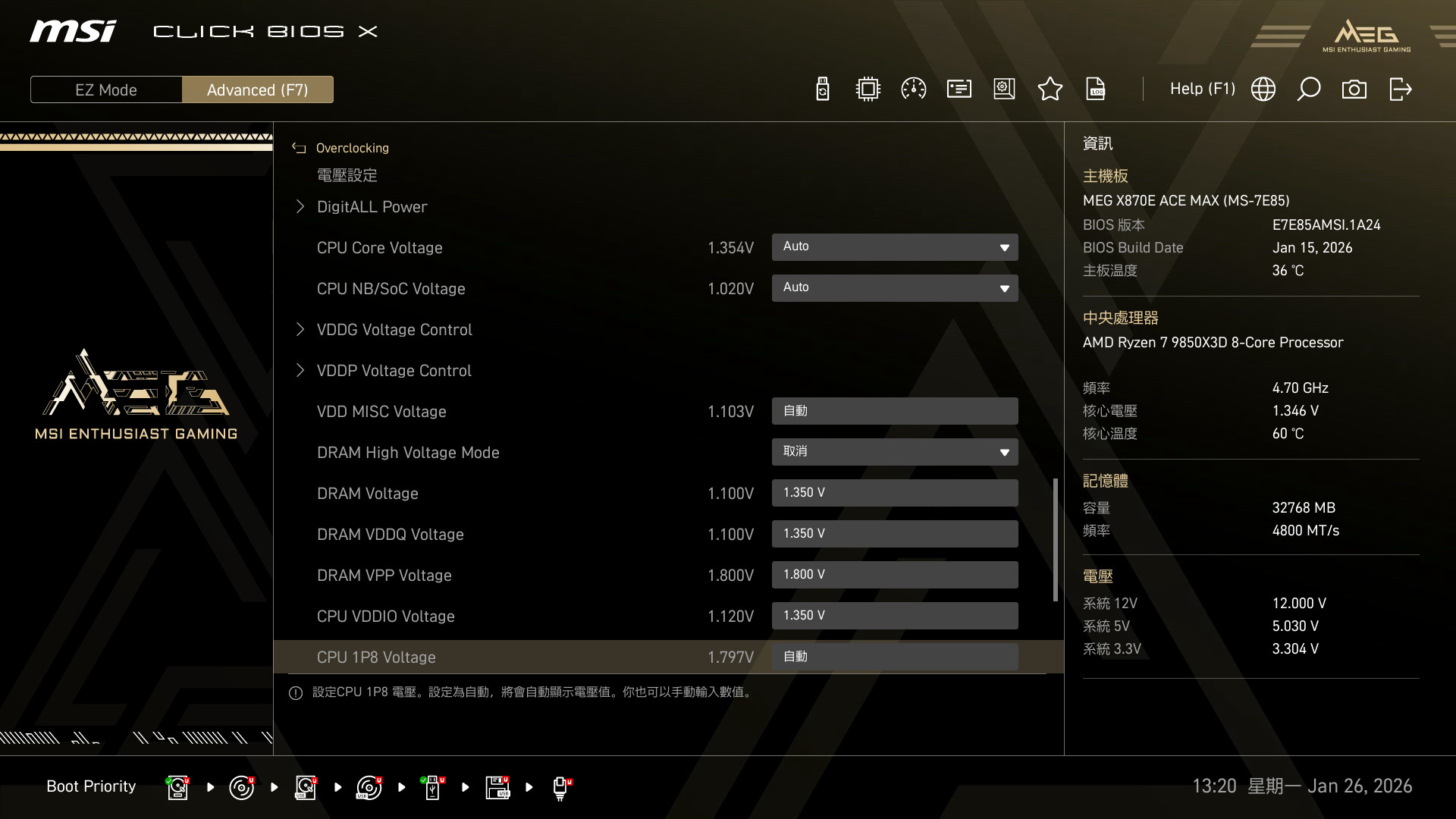Click the star favorites icon
Screen dimensions: 1456x819
(x=1050, y=89)
